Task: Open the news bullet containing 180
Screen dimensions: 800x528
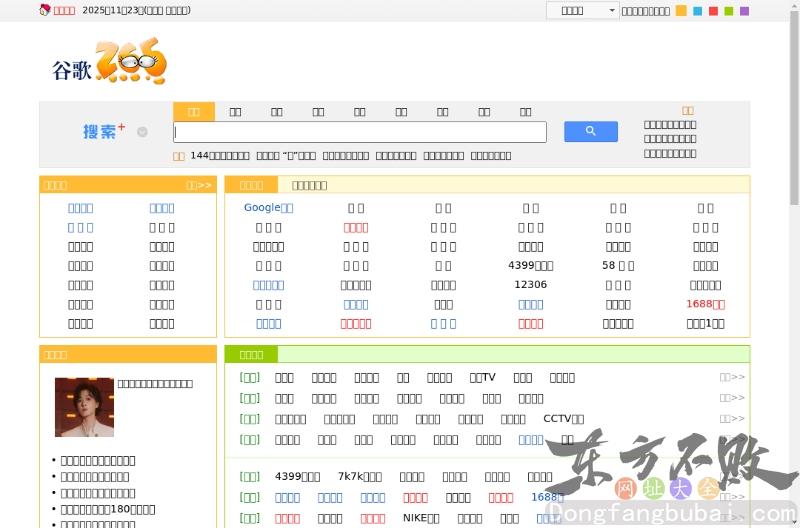Action: pos(108,509)
